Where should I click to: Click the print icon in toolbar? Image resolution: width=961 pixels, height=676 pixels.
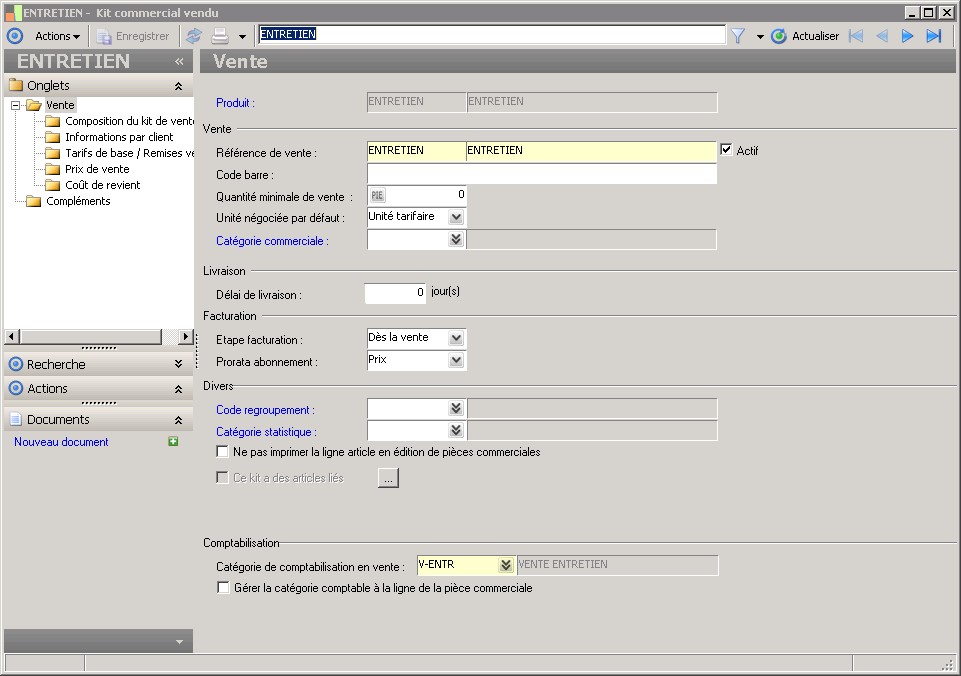click(x=220, y=36)
